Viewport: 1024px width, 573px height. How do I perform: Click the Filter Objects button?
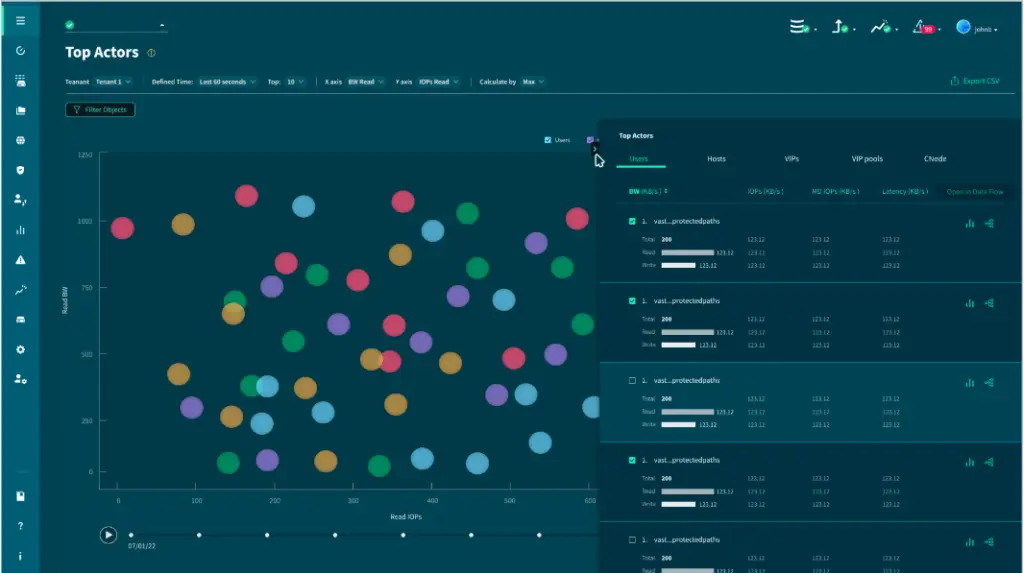coord(100,109)
